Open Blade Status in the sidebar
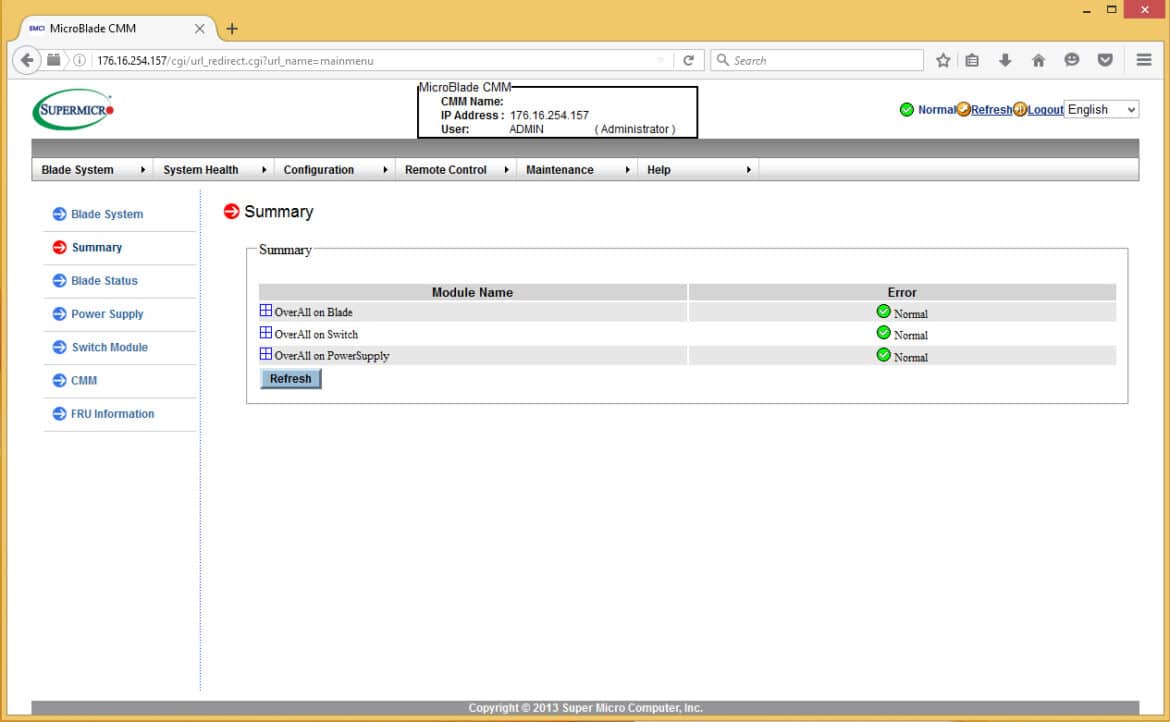1170x722 pixels. (x=104, y=280)
